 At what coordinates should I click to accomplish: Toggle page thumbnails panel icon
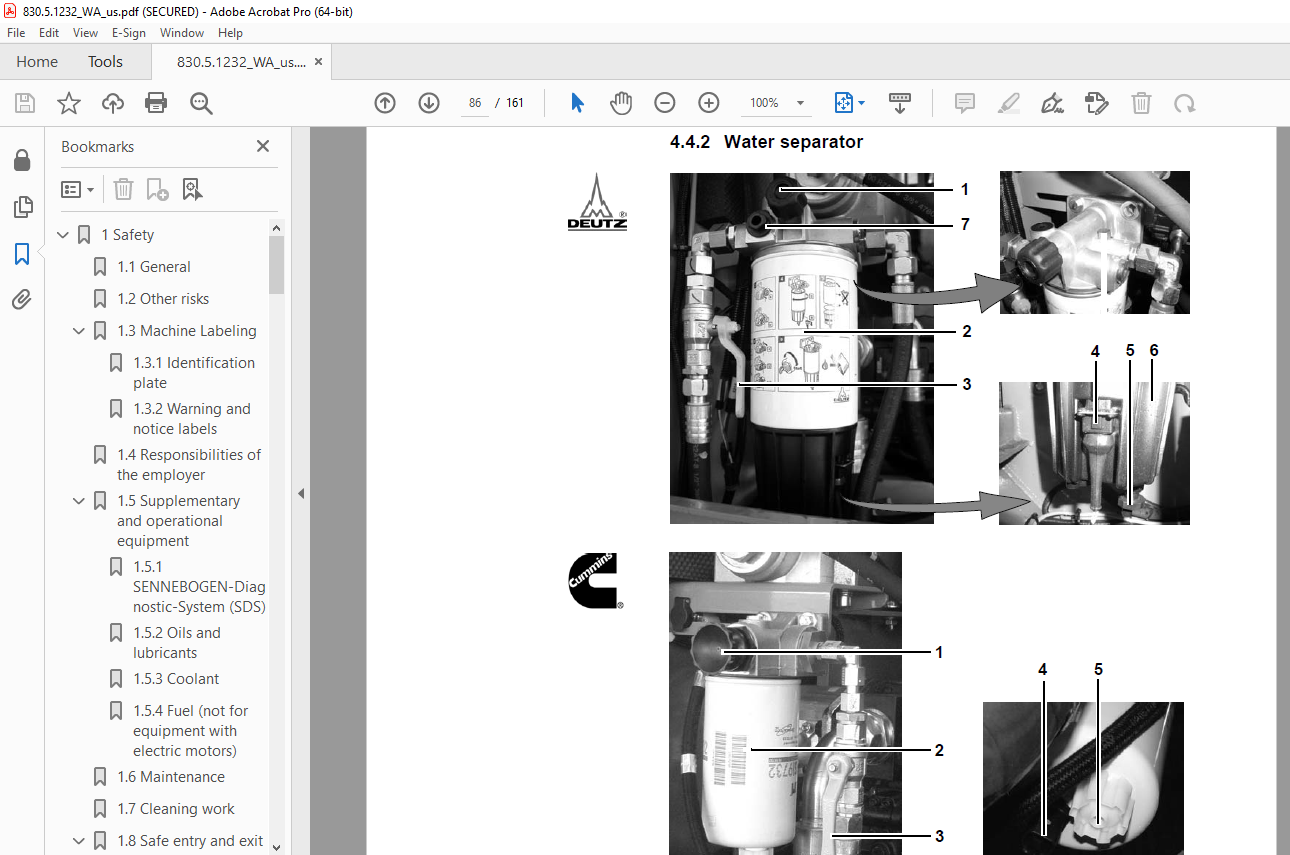(x=22, y=207)
